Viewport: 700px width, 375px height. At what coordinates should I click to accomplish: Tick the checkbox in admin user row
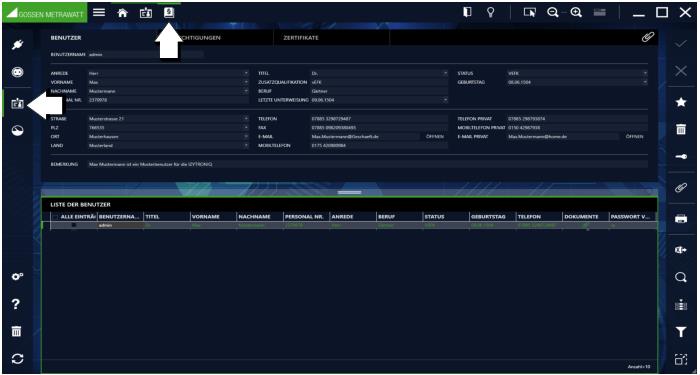[74, 225]
